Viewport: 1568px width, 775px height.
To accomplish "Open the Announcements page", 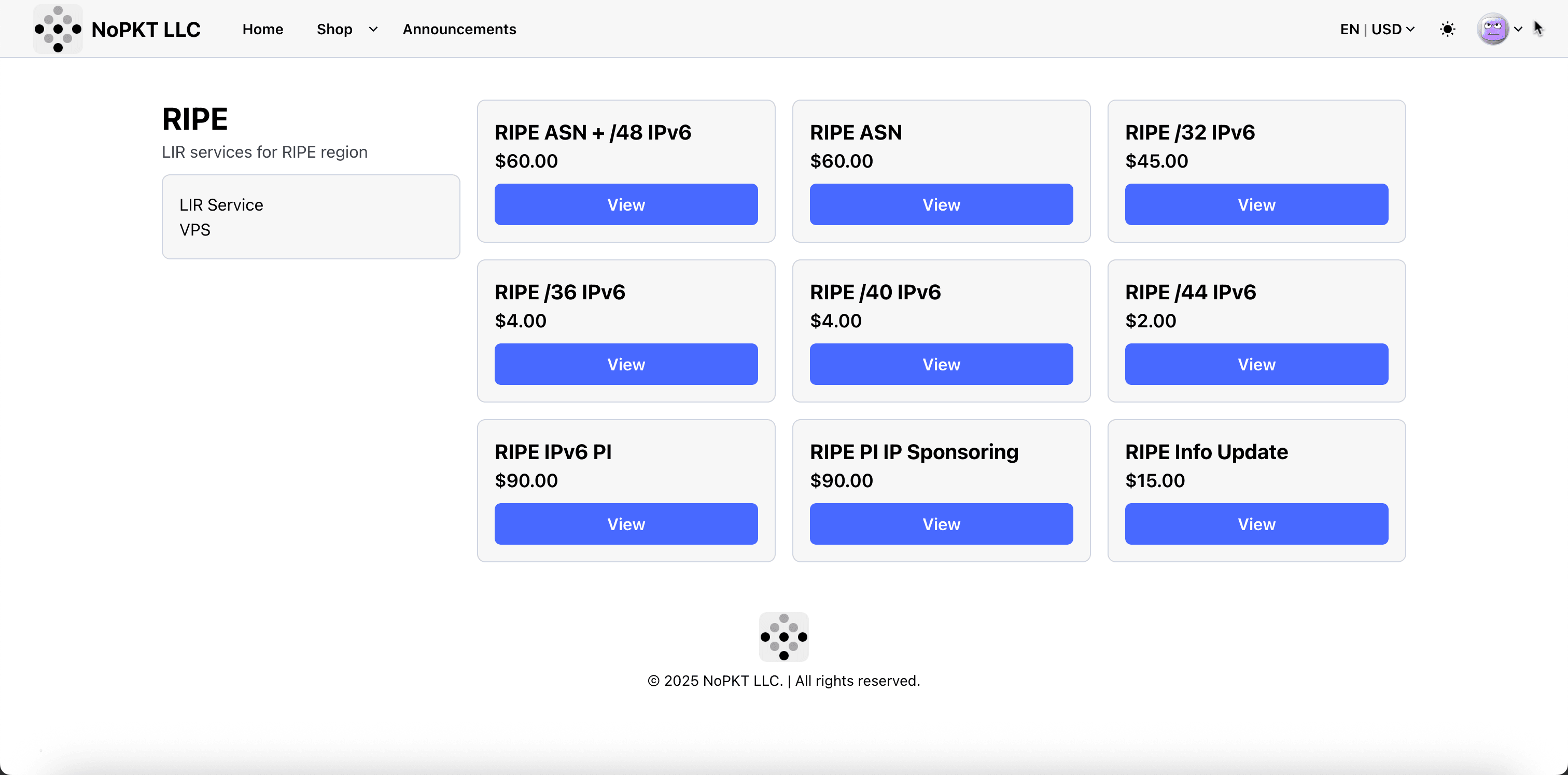I will click(x=459, y=29).
